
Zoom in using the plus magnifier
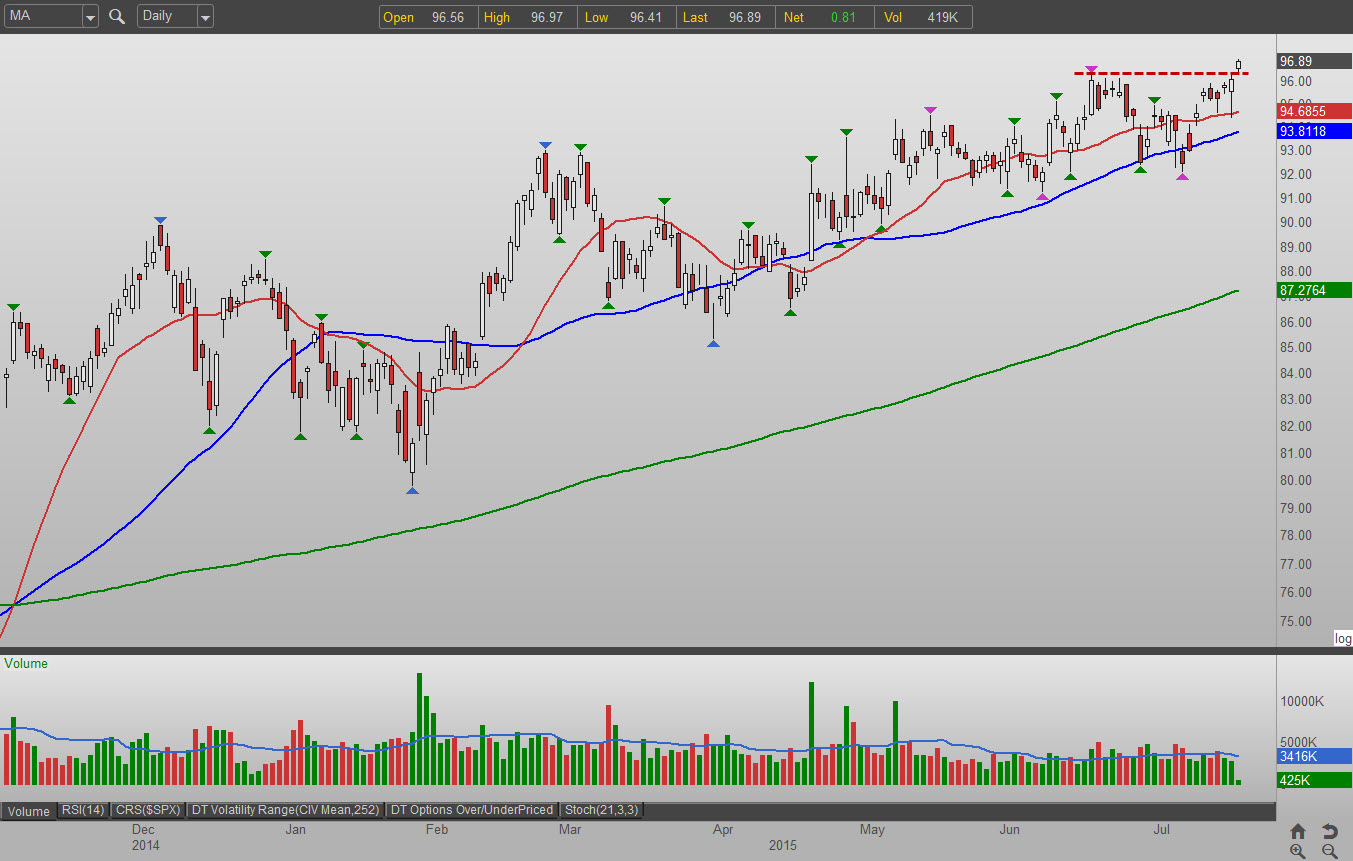click(1298, 851)
